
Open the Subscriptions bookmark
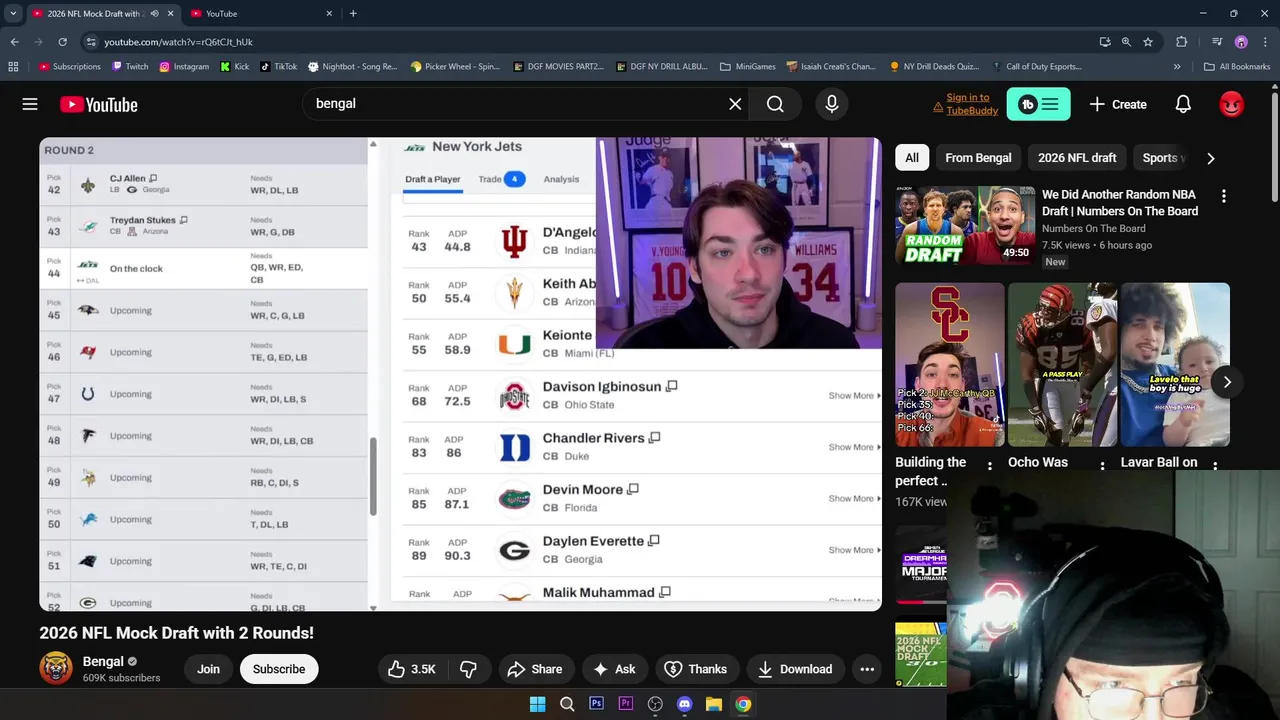[x=70, y=67]
